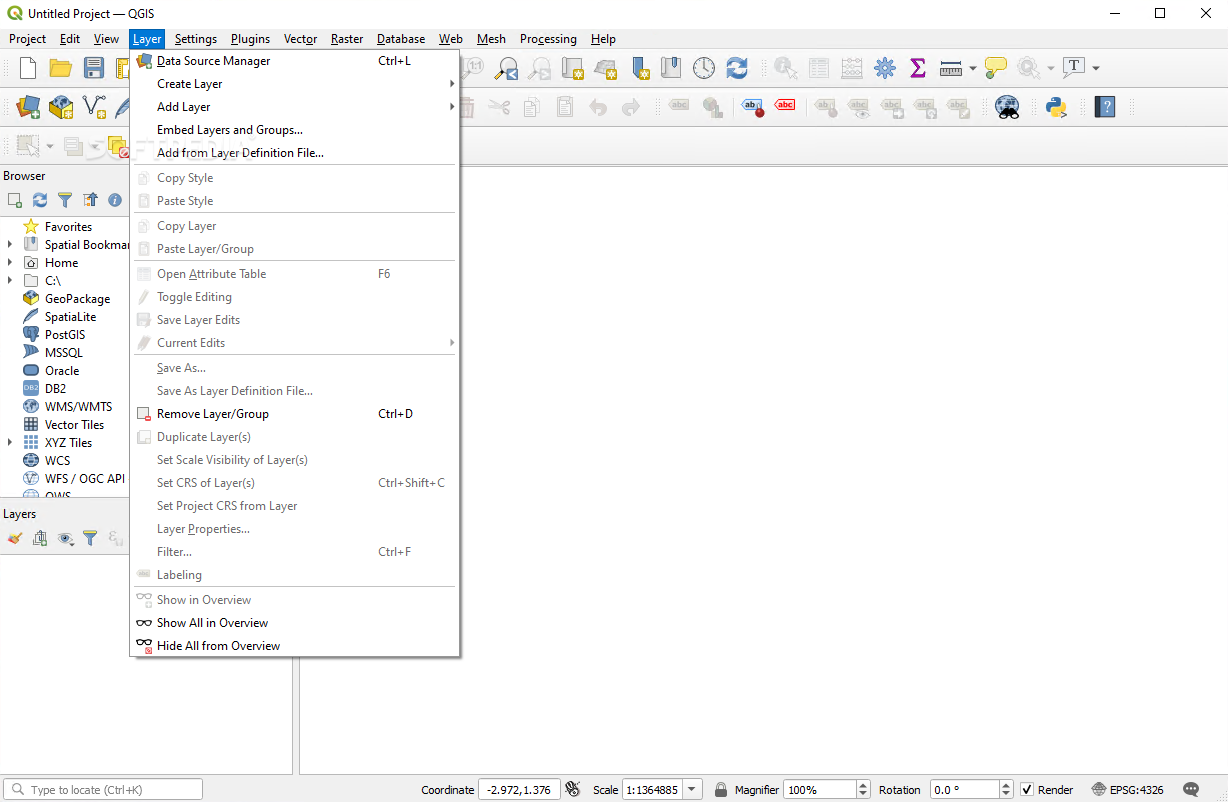
Task: Open Manage Map Themes eye dropdown
Action: 66,538
